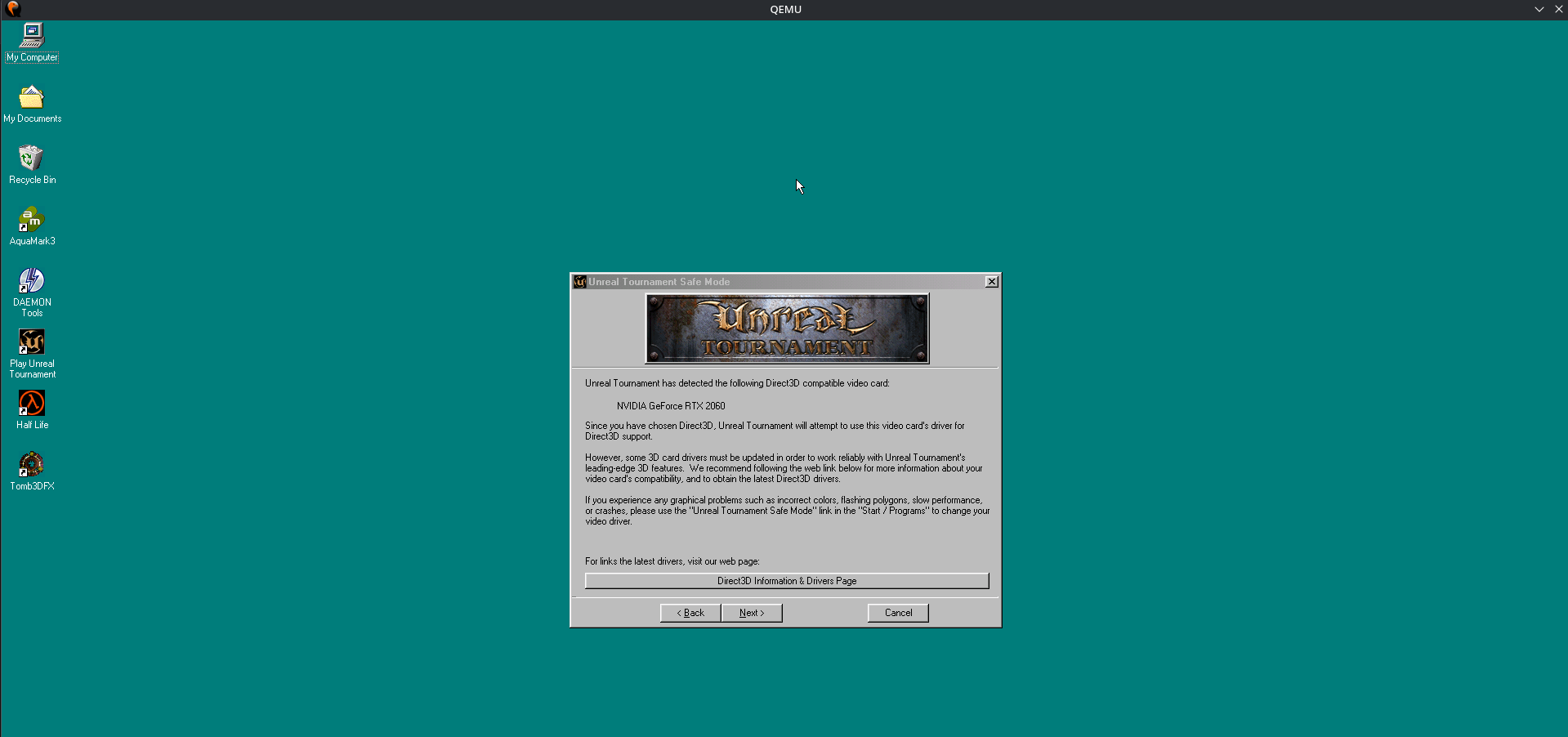Click the Unreal Tournament logo banner
This screenshot has height=737, width=1568.
point(787,328)
